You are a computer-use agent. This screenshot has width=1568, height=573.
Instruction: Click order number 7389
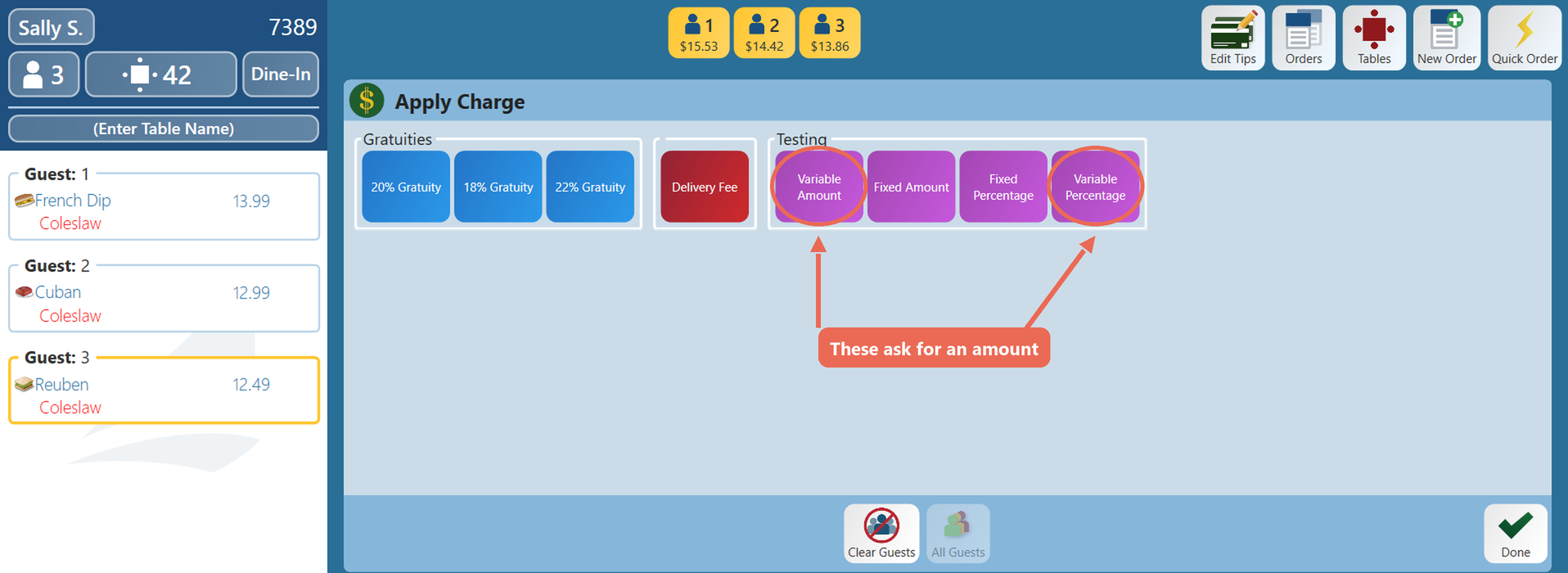292,28
